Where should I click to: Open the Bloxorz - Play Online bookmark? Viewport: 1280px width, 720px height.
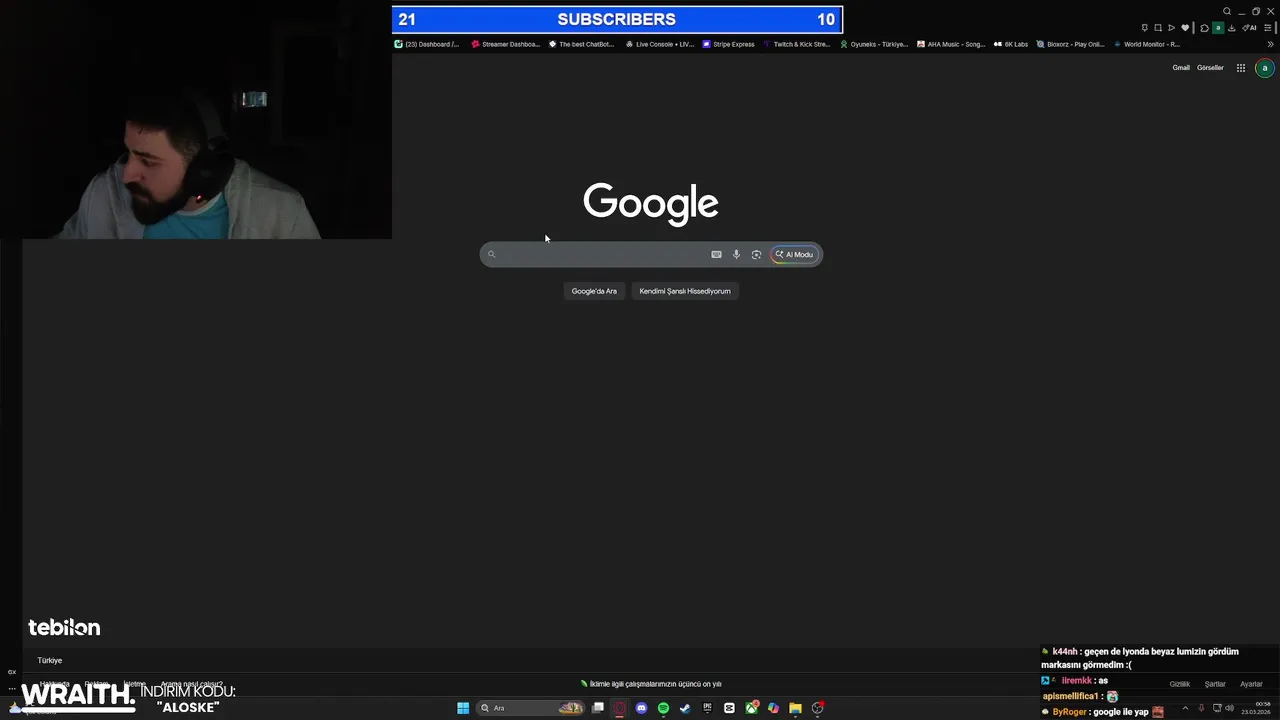(x=1070, y=44)
